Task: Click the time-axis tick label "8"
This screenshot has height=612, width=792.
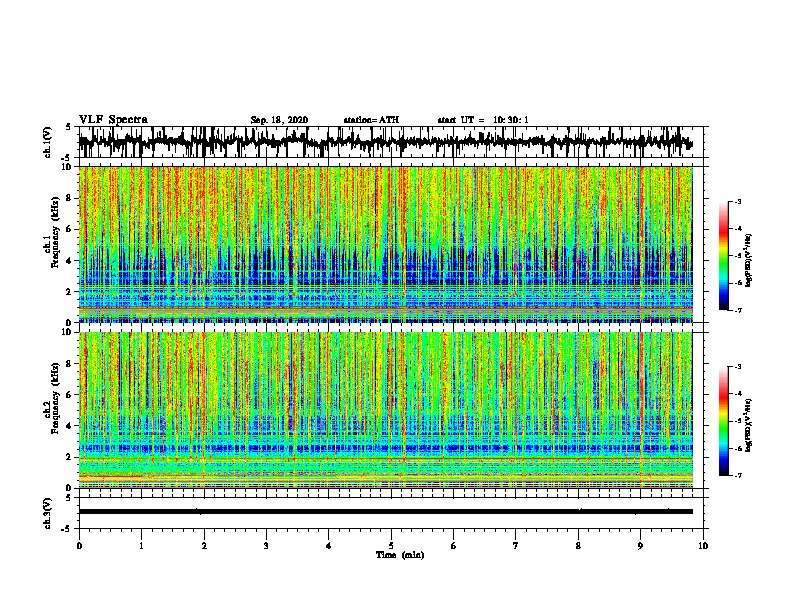Action: pos(578,546)
